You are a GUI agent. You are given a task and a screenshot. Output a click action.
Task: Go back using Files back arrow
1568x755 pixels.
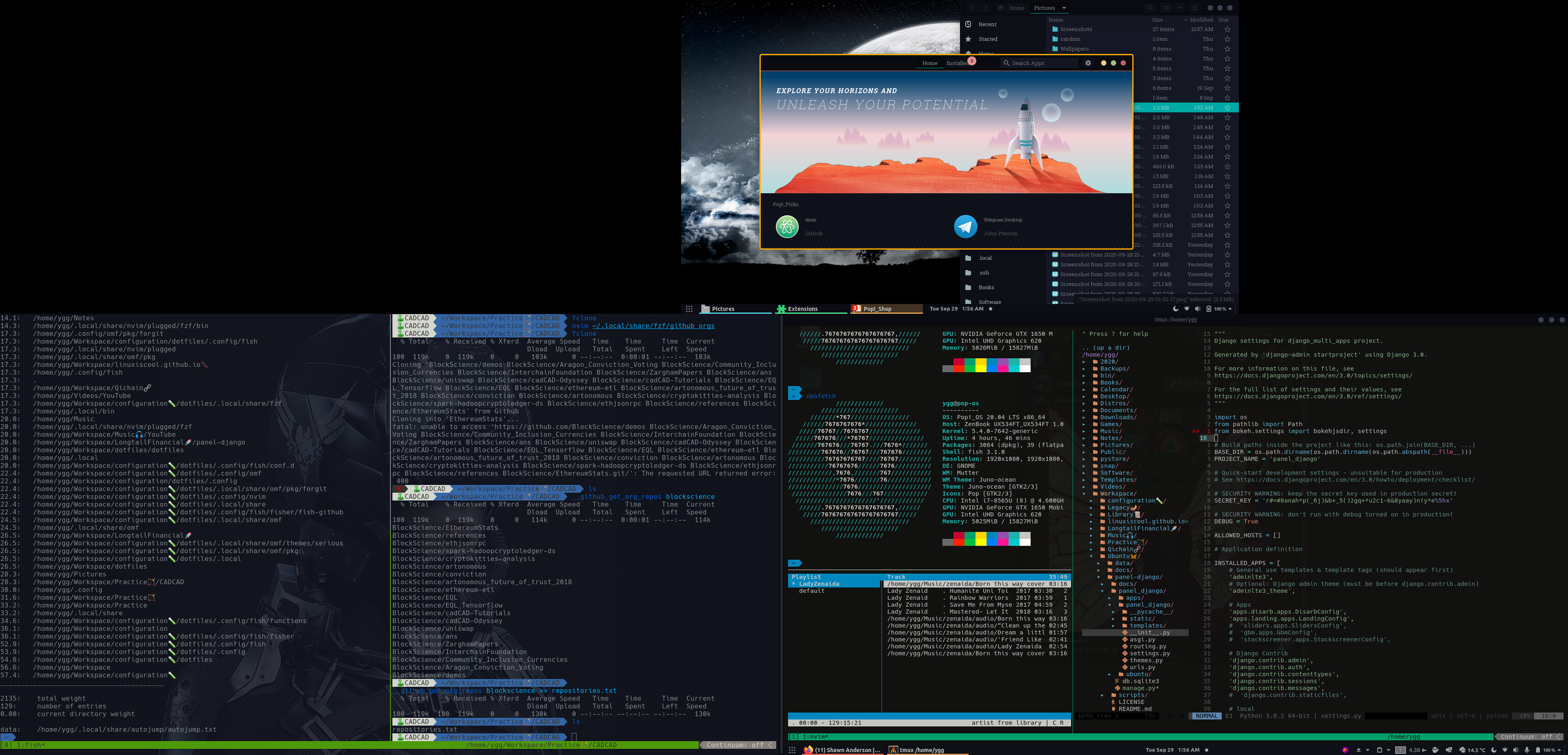pyautogui.click(x=971, y=8)
